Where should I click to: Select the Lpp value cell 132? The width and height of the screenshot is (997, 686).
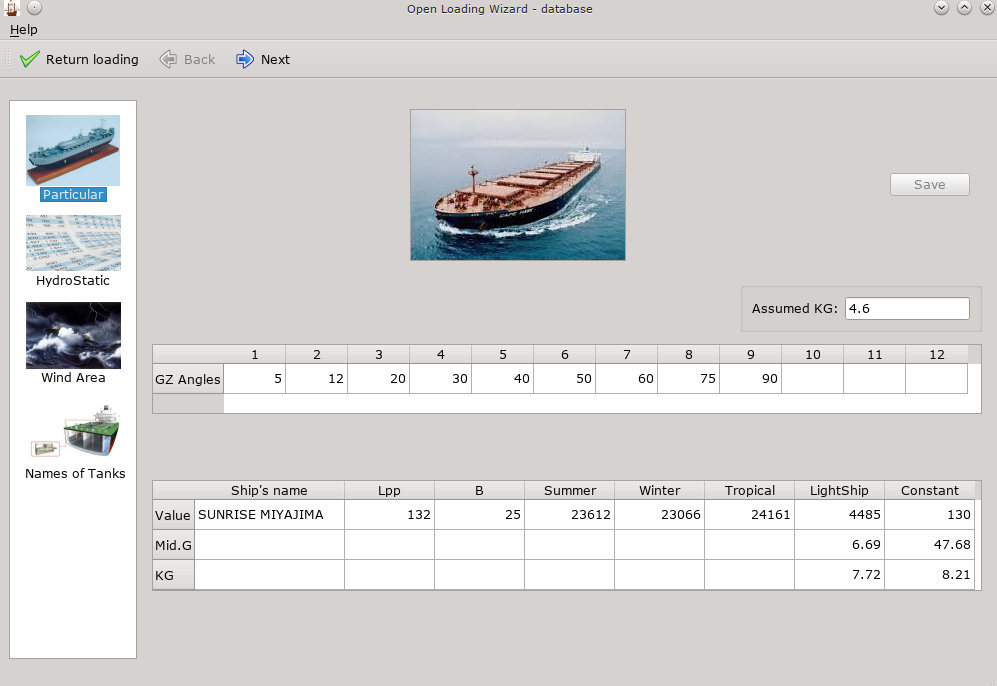click(389, 515)
